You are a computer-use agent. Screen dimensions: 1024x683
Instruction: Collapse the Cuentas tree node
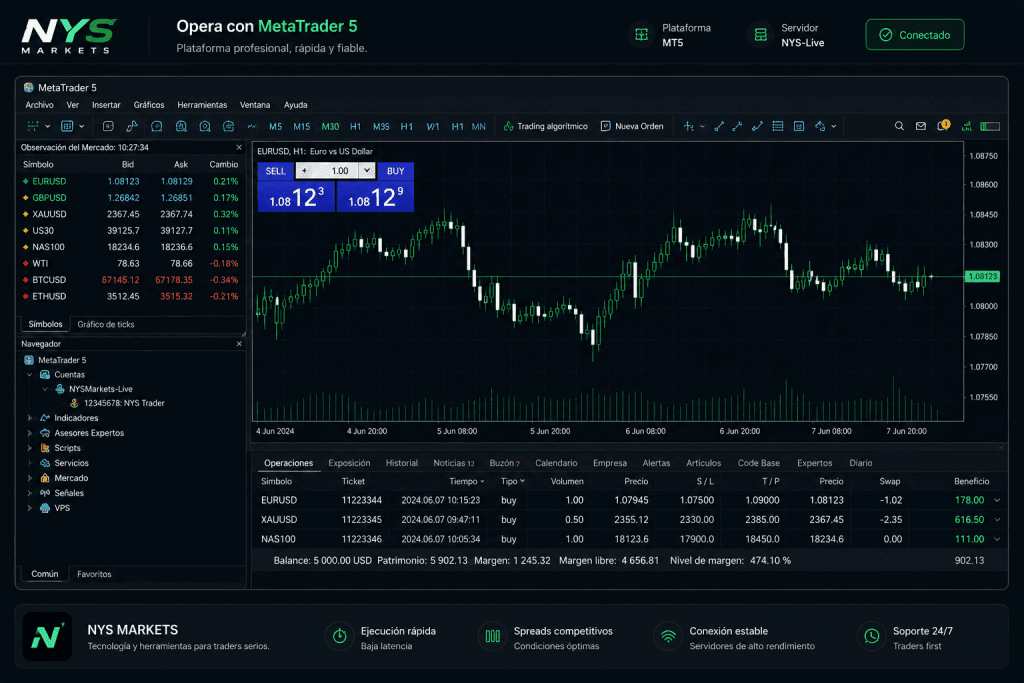tap(29, 375)
